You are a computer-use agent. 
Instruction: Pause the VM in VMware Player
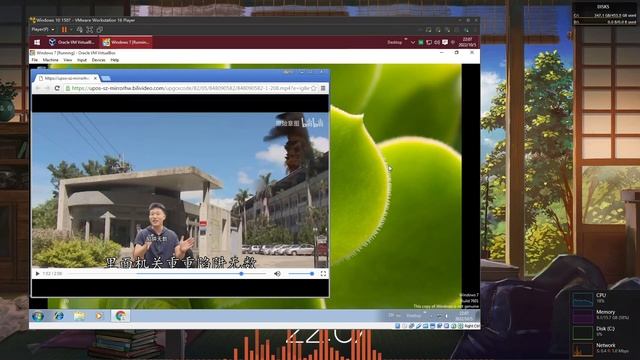point(64,29)
